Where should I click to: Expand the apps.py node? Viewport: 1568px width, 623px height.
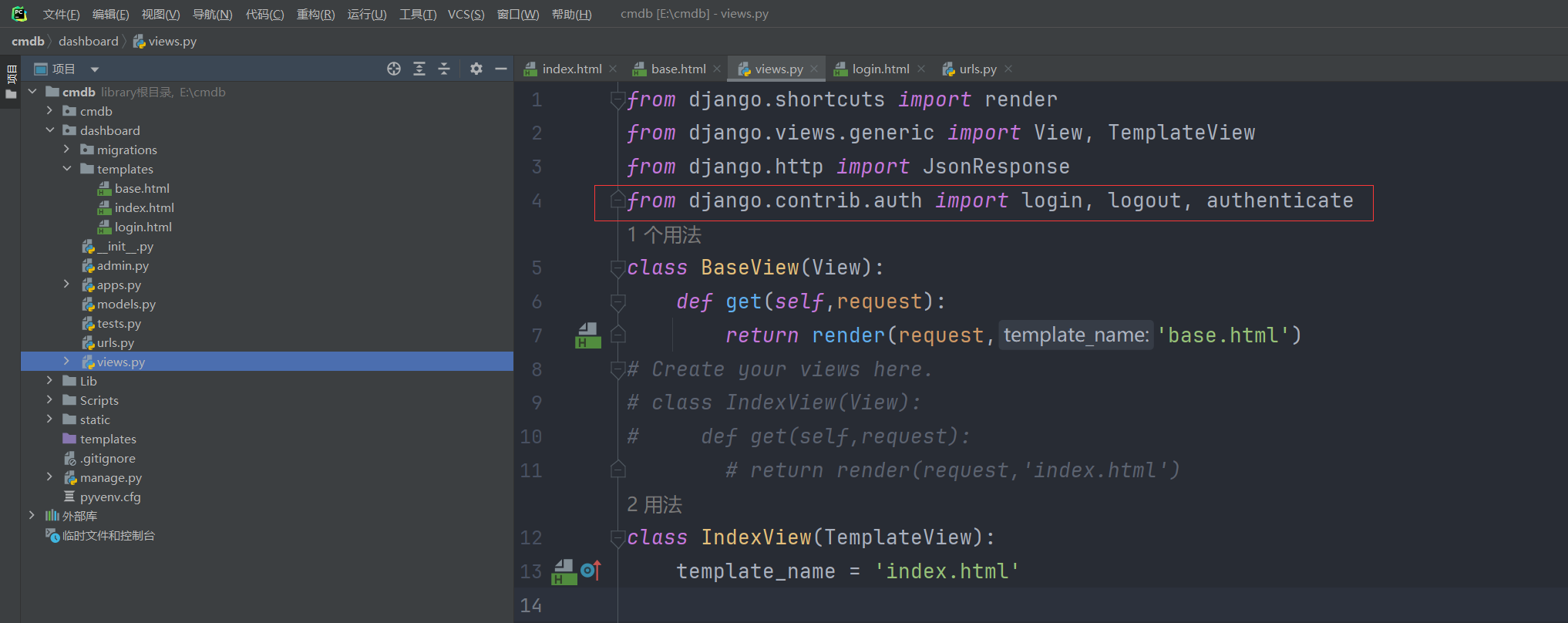tap(66, 285)
